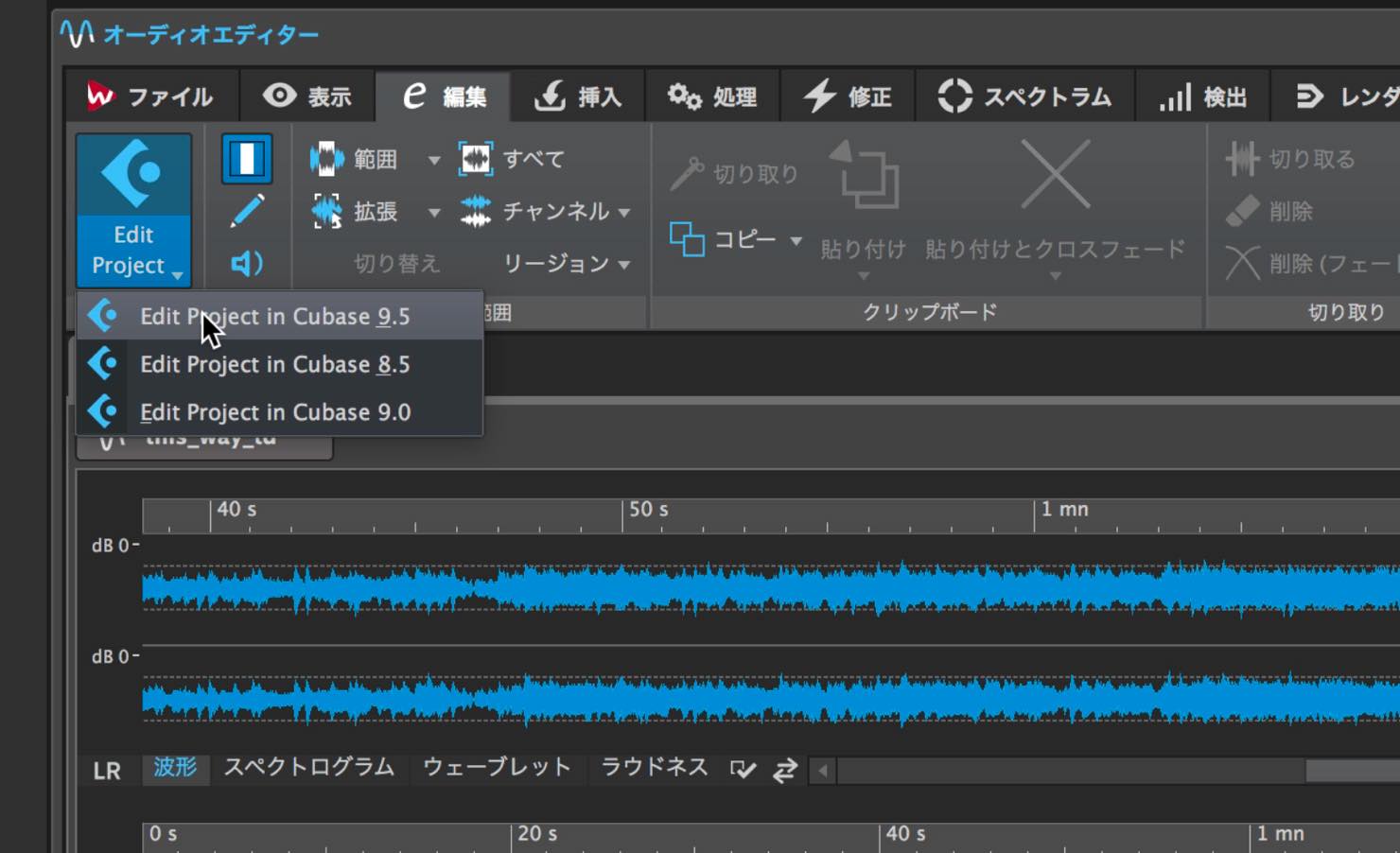
Task: Open the チャンネル dropdown arrow
Action: pyautogui.click(x=624, y=213)
